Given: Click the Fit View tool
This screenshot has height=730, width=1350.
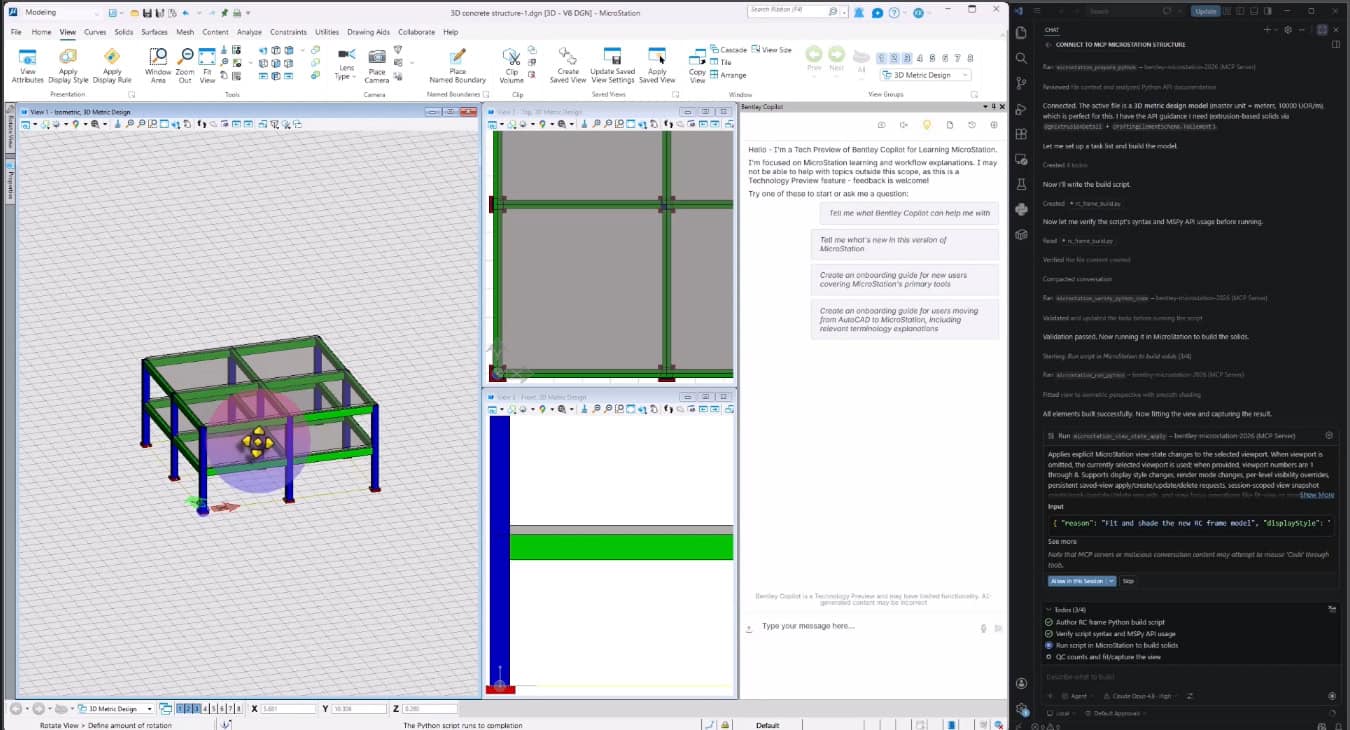Looking at the screenshot, I should [207, 65].
